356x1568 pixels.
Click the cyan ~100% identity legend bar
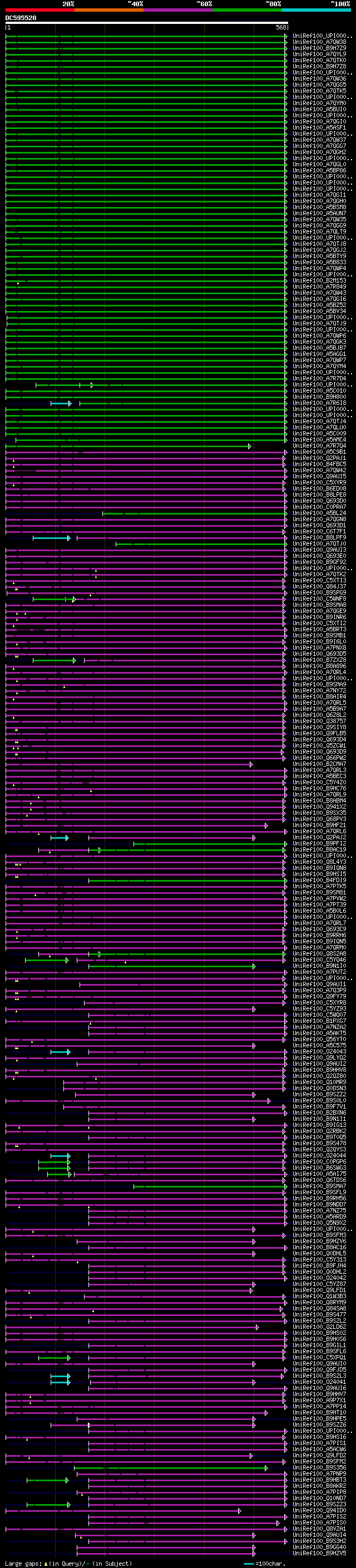tap(317, 10)
